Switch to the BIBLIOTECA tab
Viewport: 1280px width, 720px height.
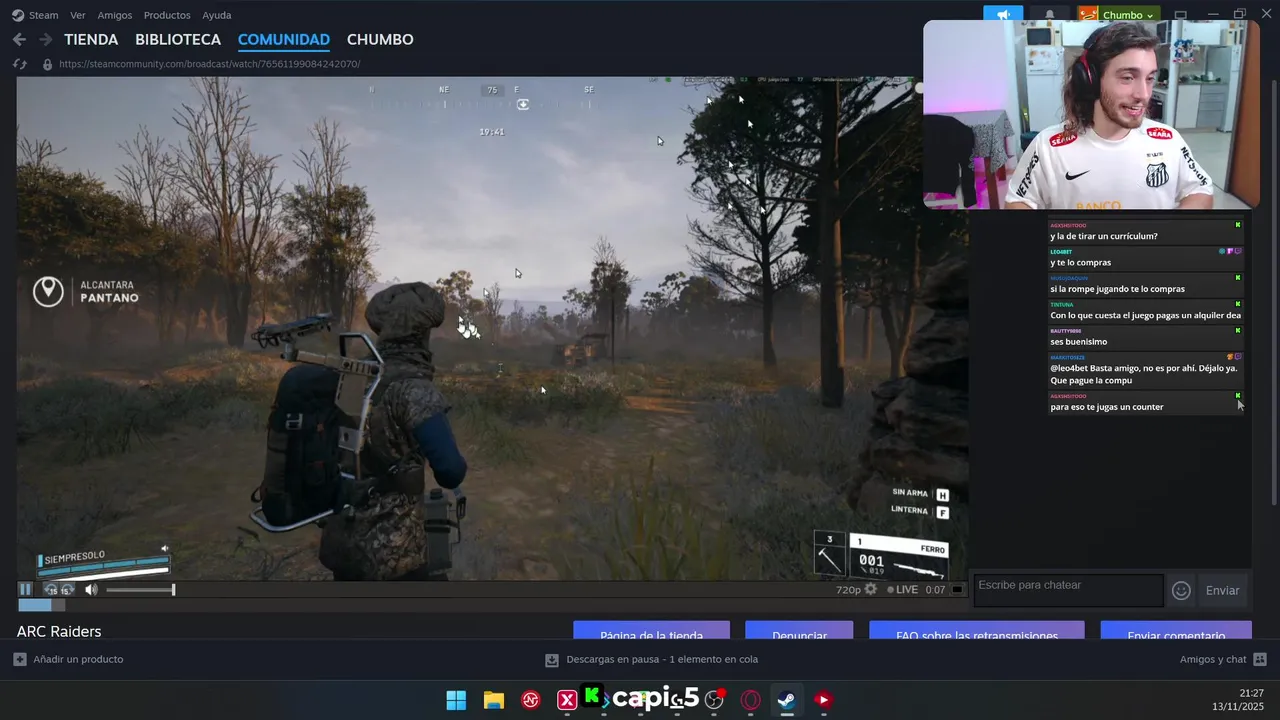(x=178, y=40)
